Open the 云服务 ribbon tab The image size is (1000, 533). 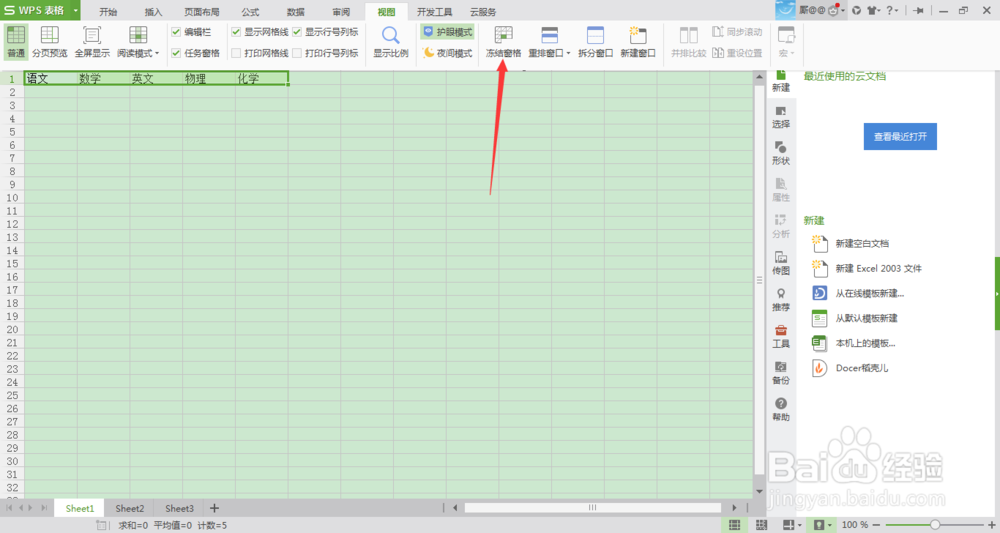[x=483, y=12]
